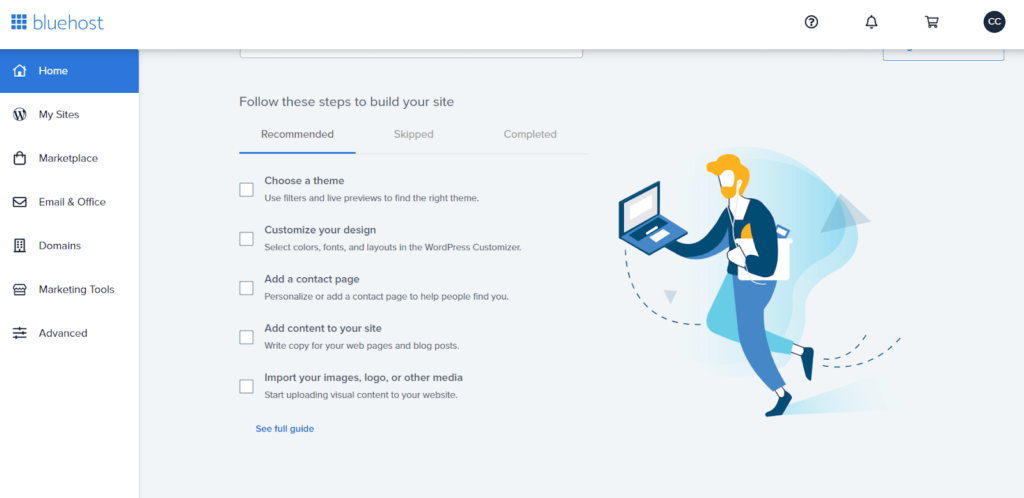Image resolution: width=1024 pixels, height=498 pixels.
Task: Check the Customize your design checkbox
Action: [246, 239]
